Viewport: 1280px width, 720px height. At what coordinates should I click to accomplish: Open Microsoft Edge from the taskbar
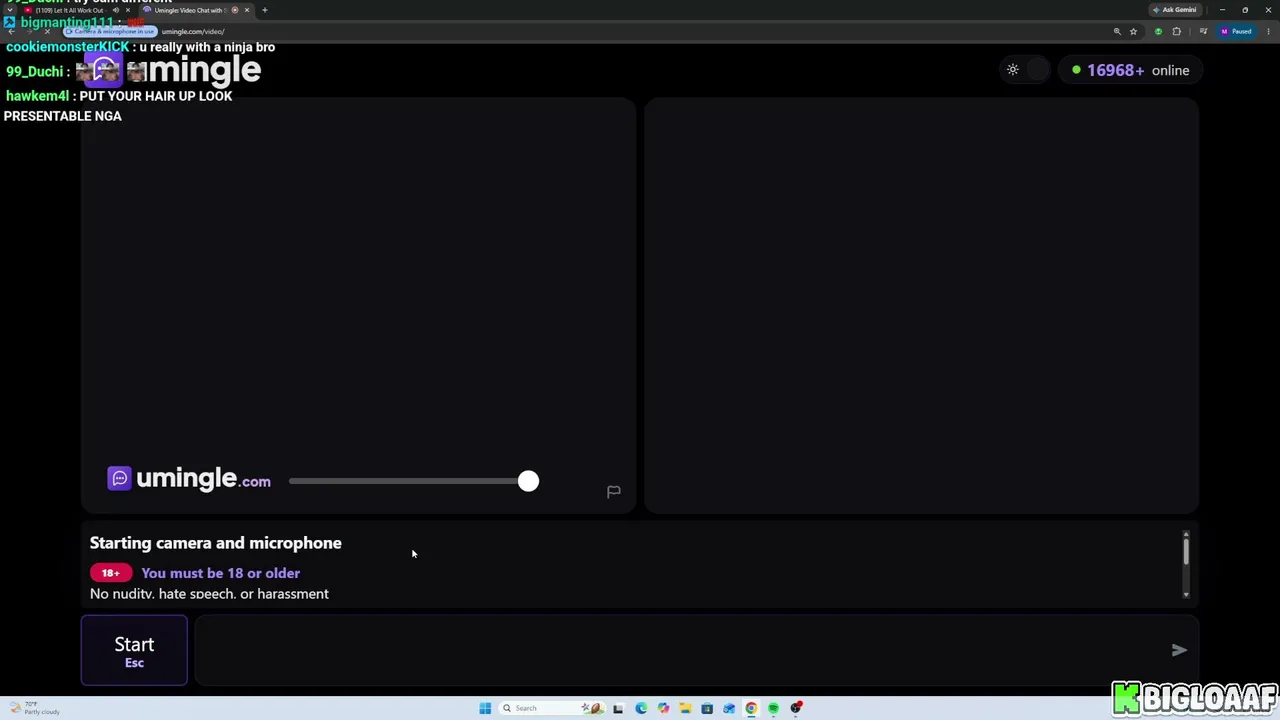tap(641, 708)
